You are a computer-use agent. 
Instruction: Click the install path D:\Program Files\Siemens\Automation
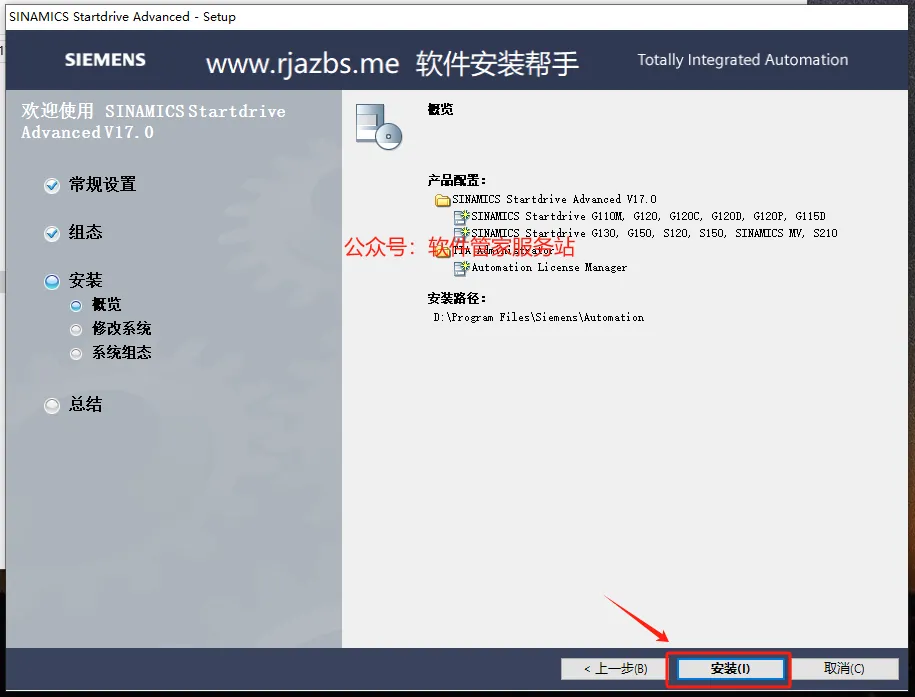[x=539, y=318]
